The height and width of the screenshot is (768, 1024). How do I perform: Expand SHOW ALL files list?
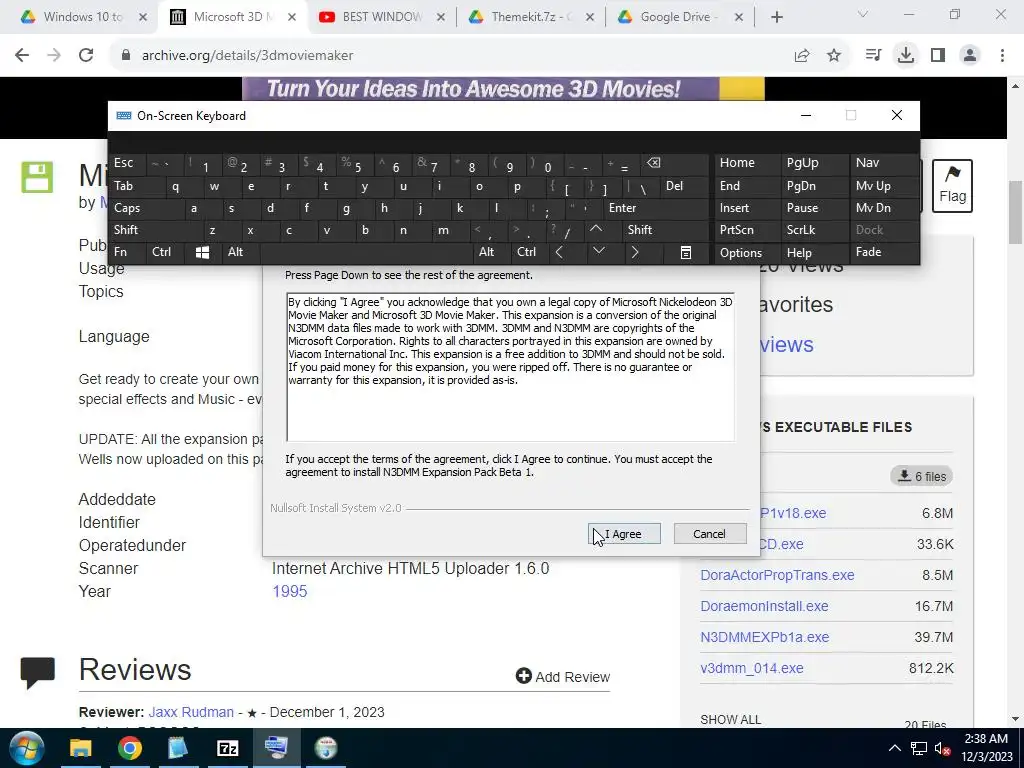tap(730, 720)
